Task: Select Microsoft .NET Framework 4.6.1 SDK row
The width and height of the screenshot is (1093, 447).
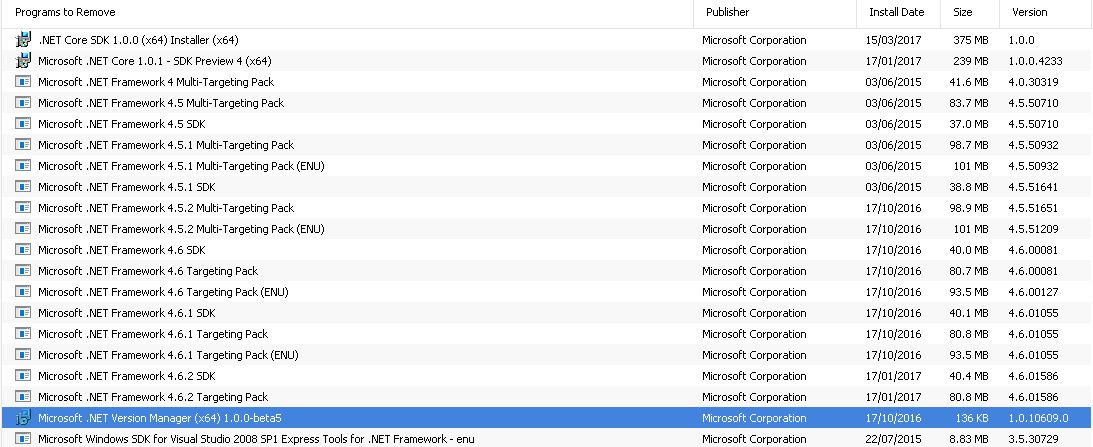Action: click(546, 312)
